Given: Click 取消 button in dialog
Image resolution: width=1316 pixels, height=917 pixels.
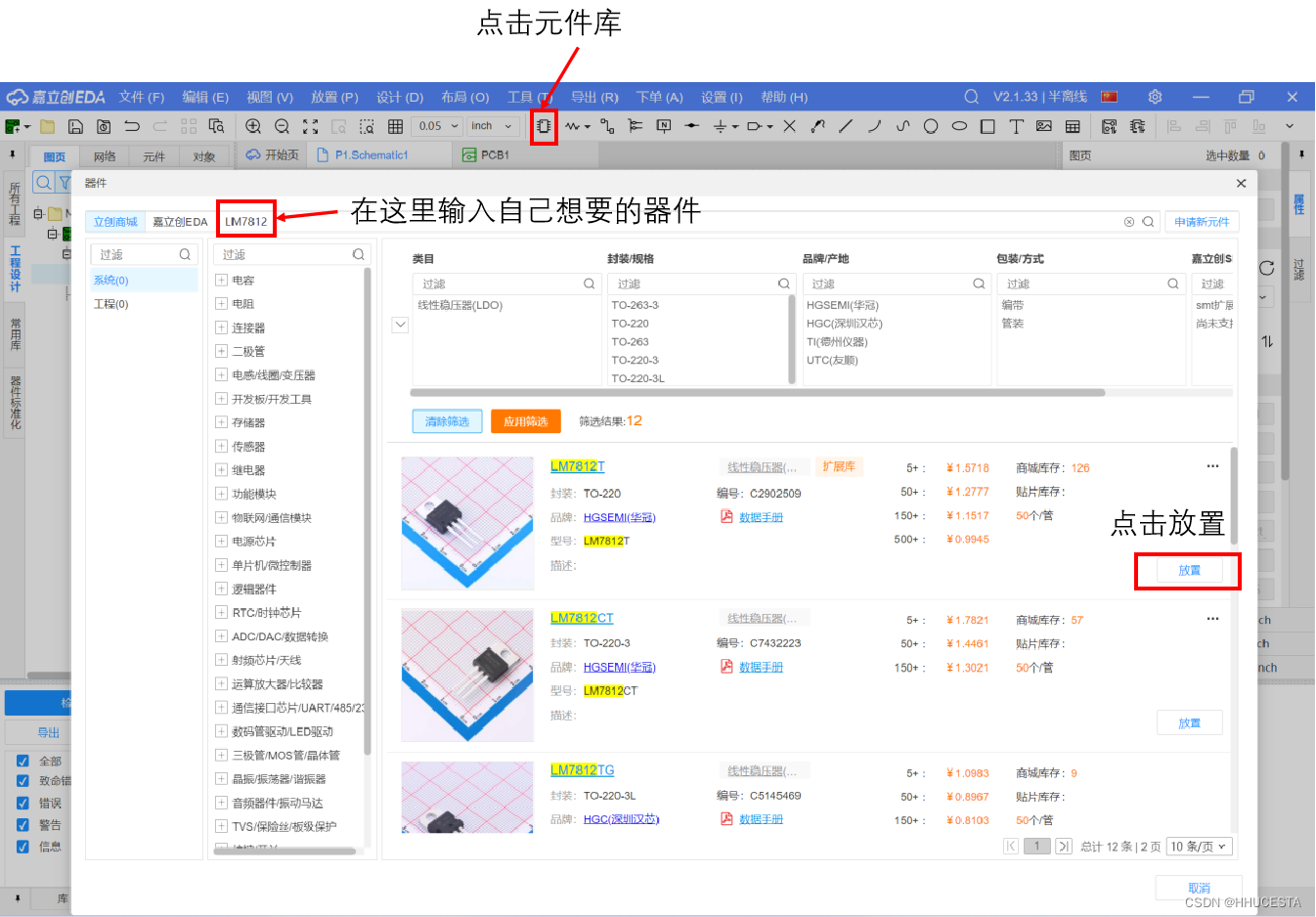Looking at the screenshot, I should (1199, 888).
